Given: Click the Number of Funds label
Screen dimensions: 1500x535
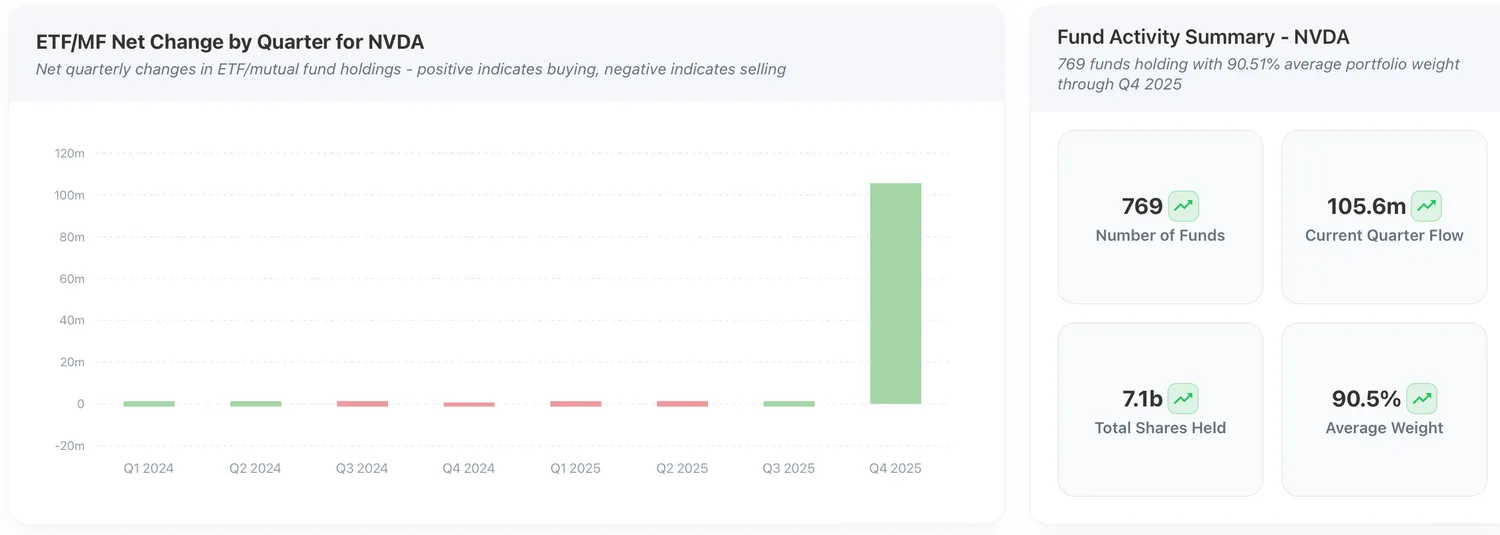Looking at the screenshot, I should pos(1160,236).
